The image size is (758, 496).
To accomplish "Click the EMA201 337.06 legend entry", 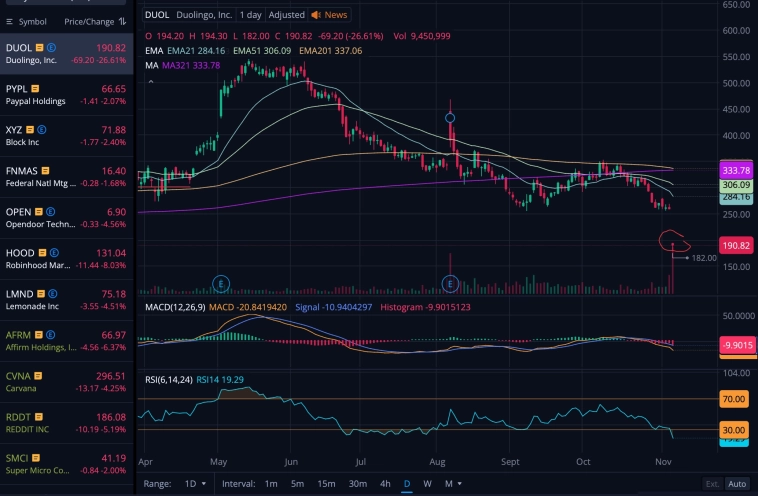I will 331,51.
